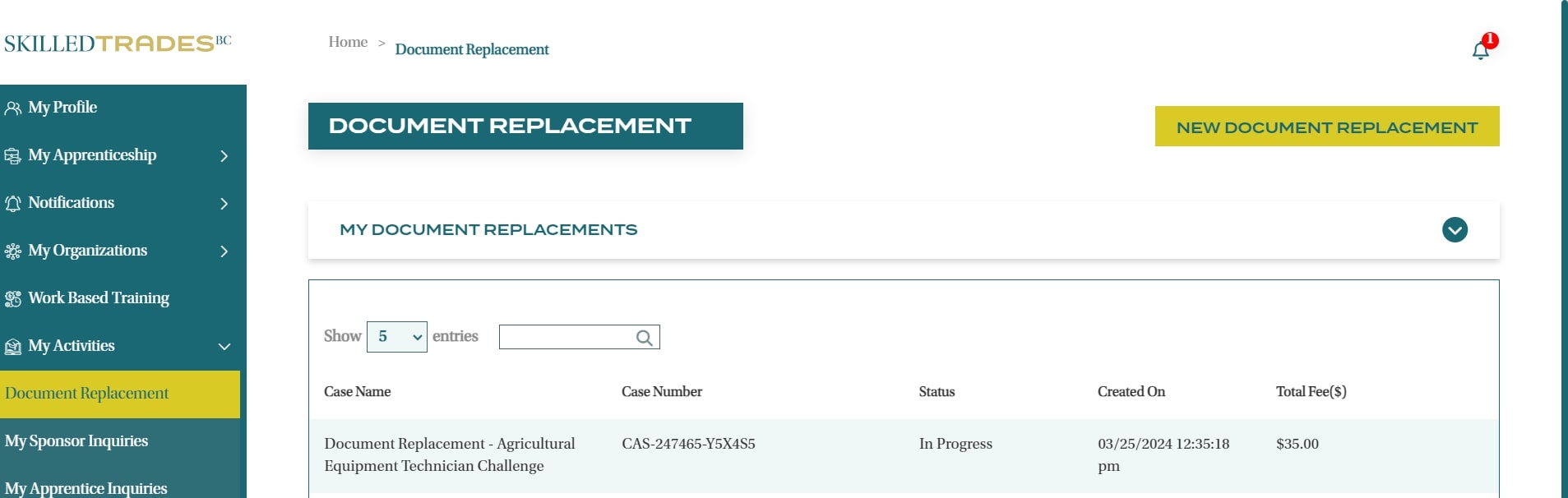Collapse the My Activities section chevron
This screenshot has width=1568, height=498.
click(x=224, y=346)
